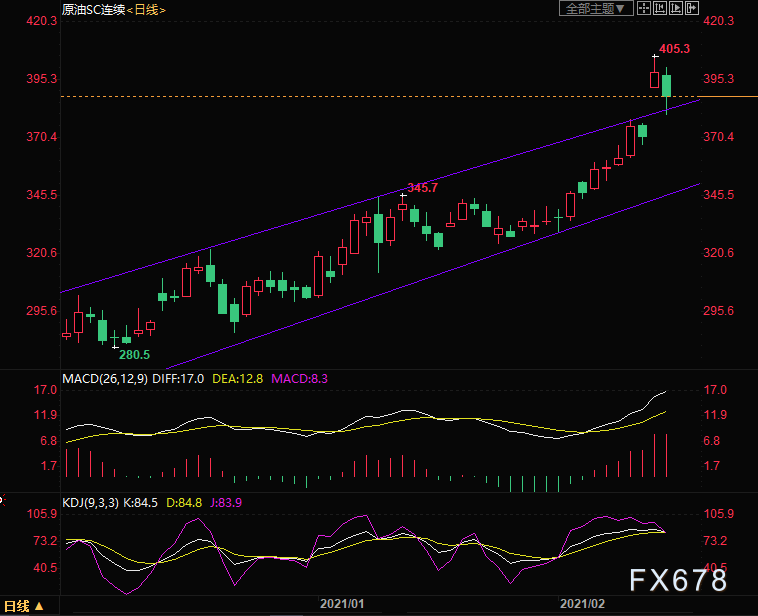Select the lower purple channel trendline
This screenshot has width=758, height=616.
[x=433, y=277]
